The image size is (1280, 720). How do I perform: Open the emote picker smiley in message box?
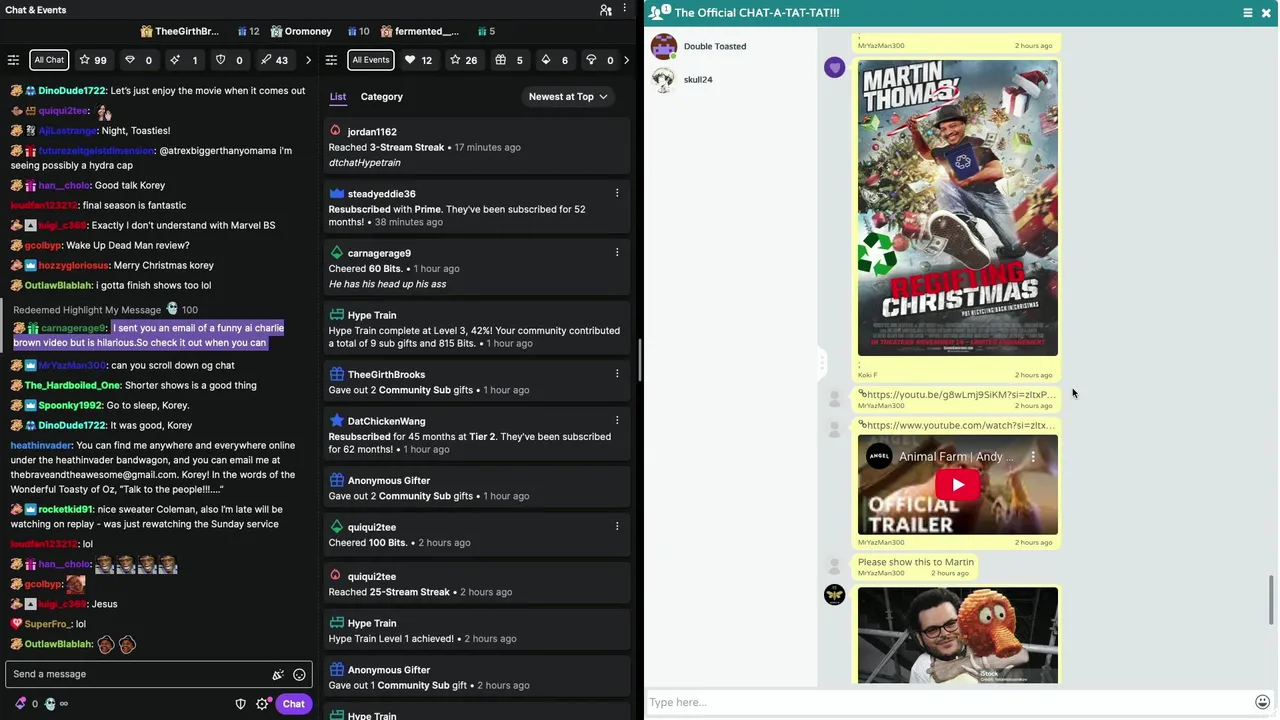pos(299,675)
